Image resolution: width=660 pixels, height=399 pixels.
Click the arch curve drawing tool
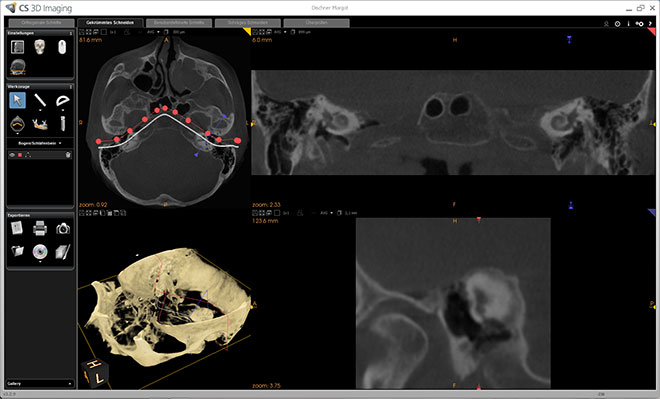tap(17, 124)
